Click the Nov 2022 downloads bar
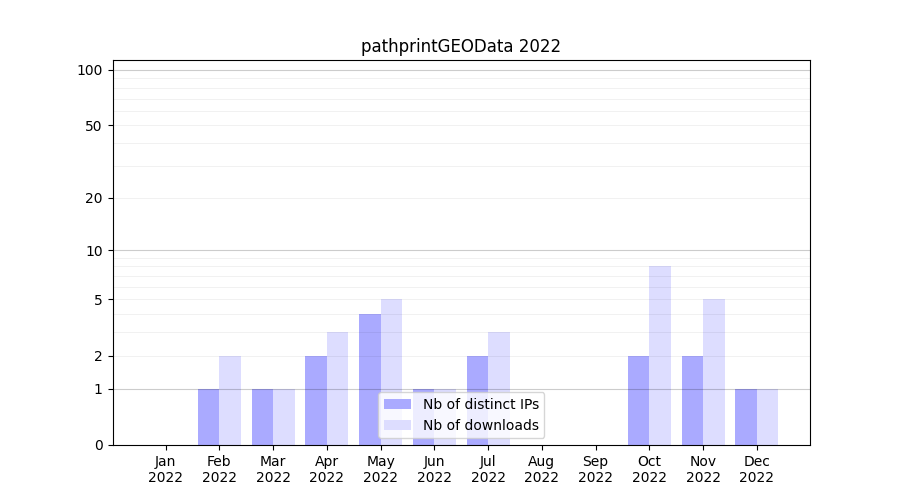The image size is (900, 500). tap(714, 370)
